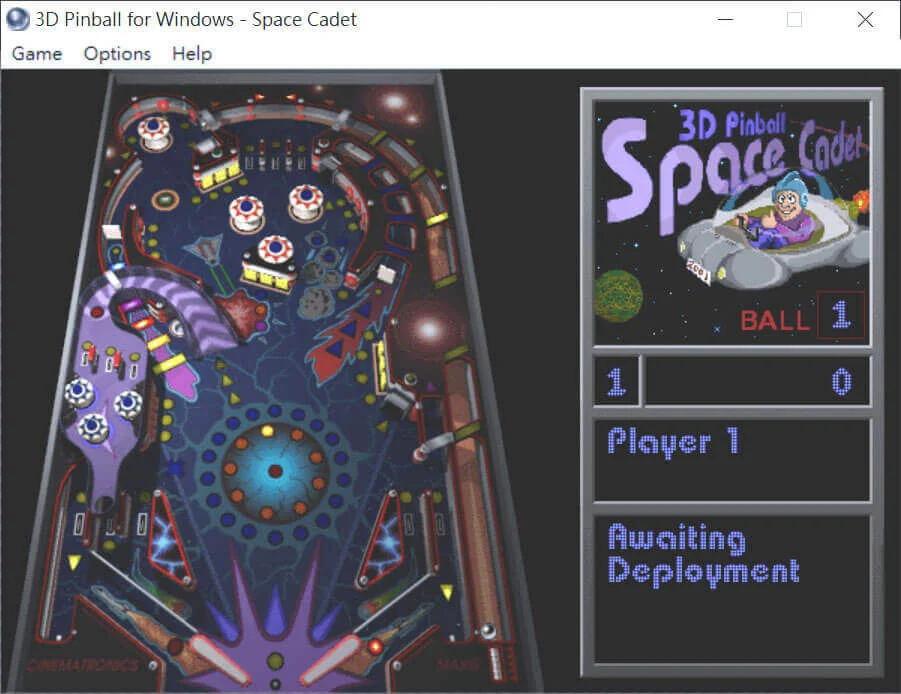Click the top light of wormhole circle
The height and width of the screenshot is (694, 901).
coord(267,430)
